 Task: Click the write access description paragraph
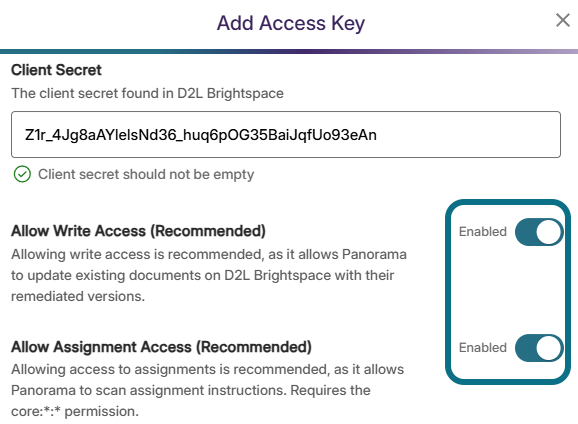(x=209, y=275)
